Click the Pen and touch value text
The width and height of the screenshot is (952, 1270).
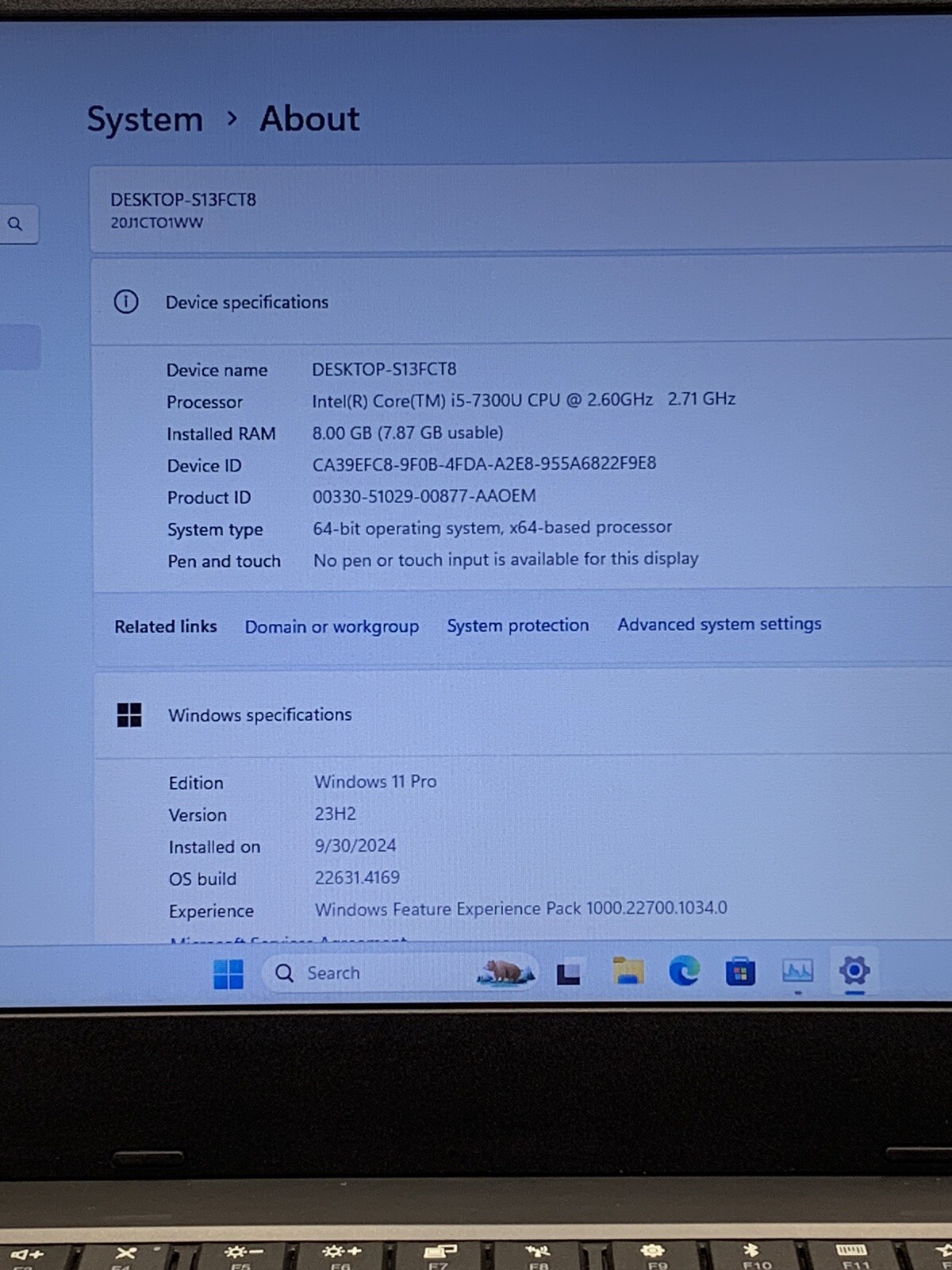coord(506,560)
